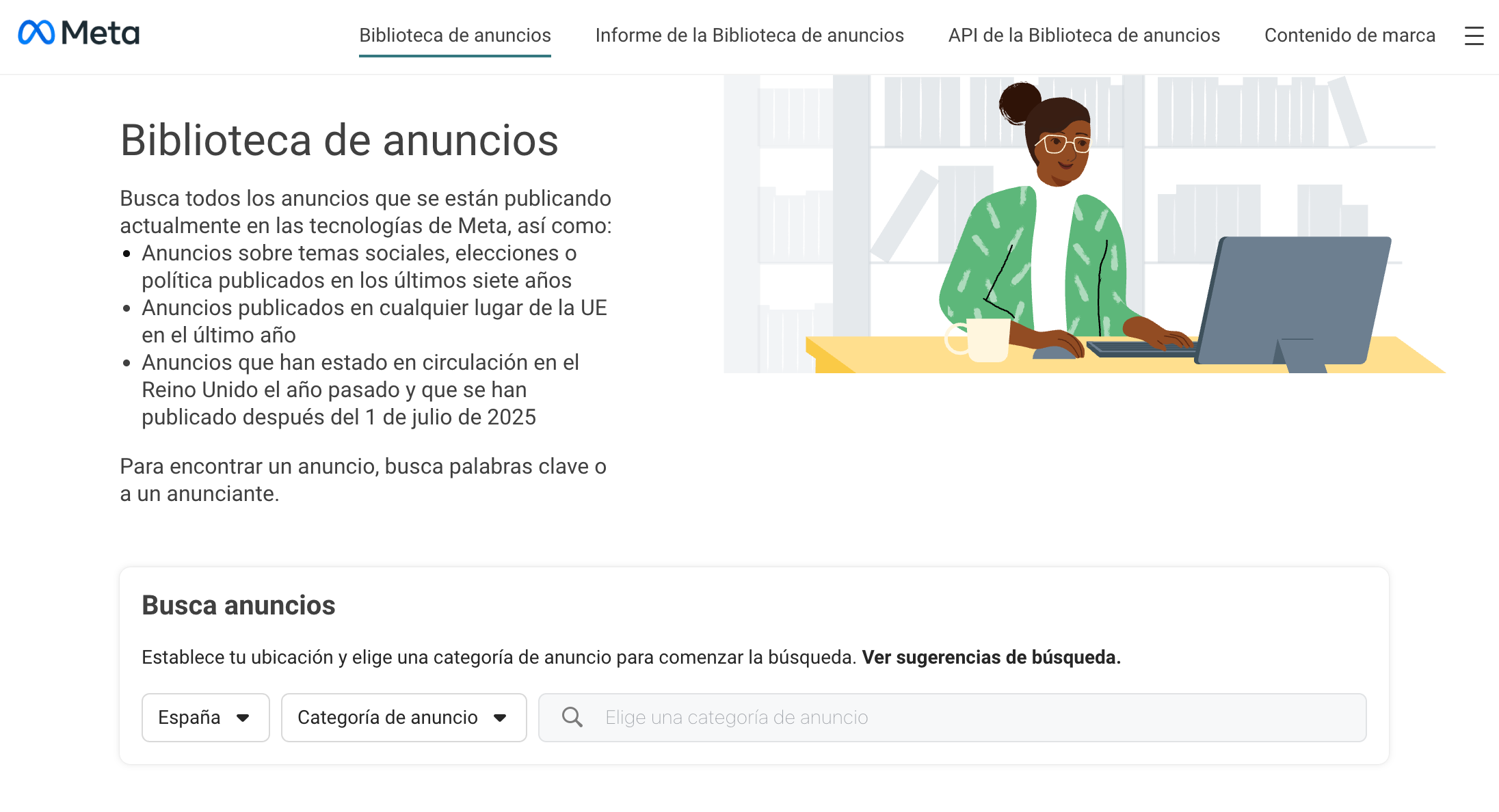The image size is (1499, 812).
Task: Click the Meta logo
Action: pos(79,33)
